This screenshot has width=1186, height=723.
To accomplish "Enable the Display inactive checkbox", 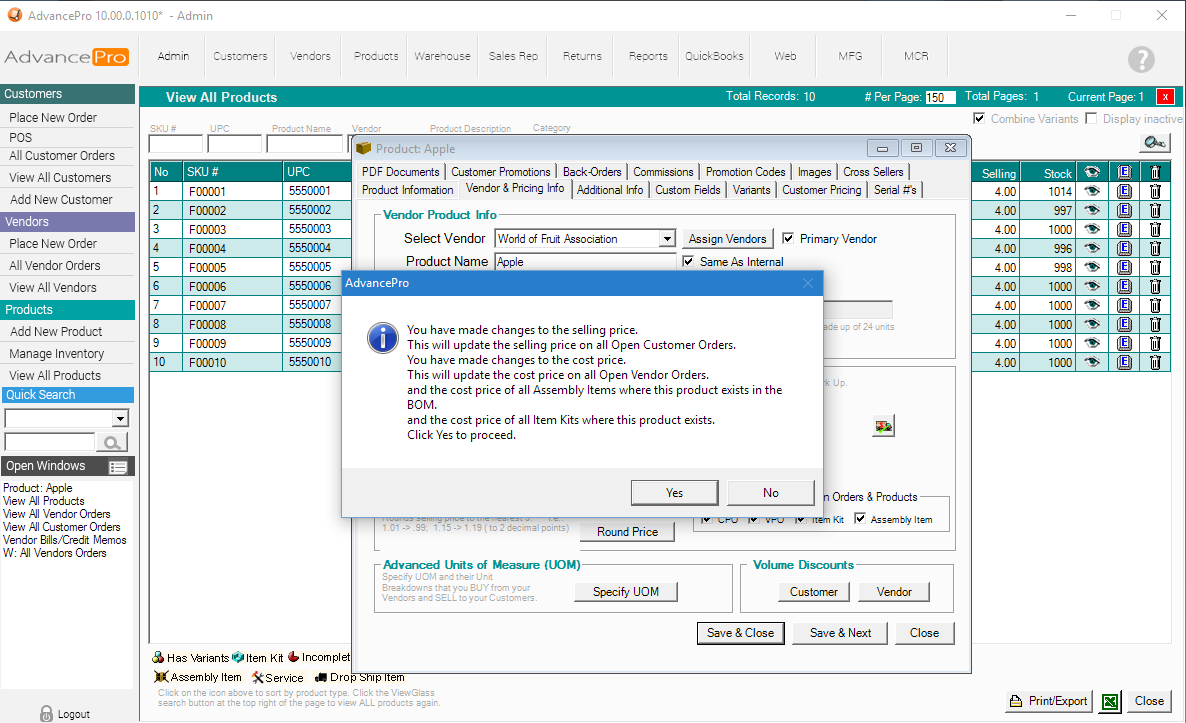I will [1092, 119].
